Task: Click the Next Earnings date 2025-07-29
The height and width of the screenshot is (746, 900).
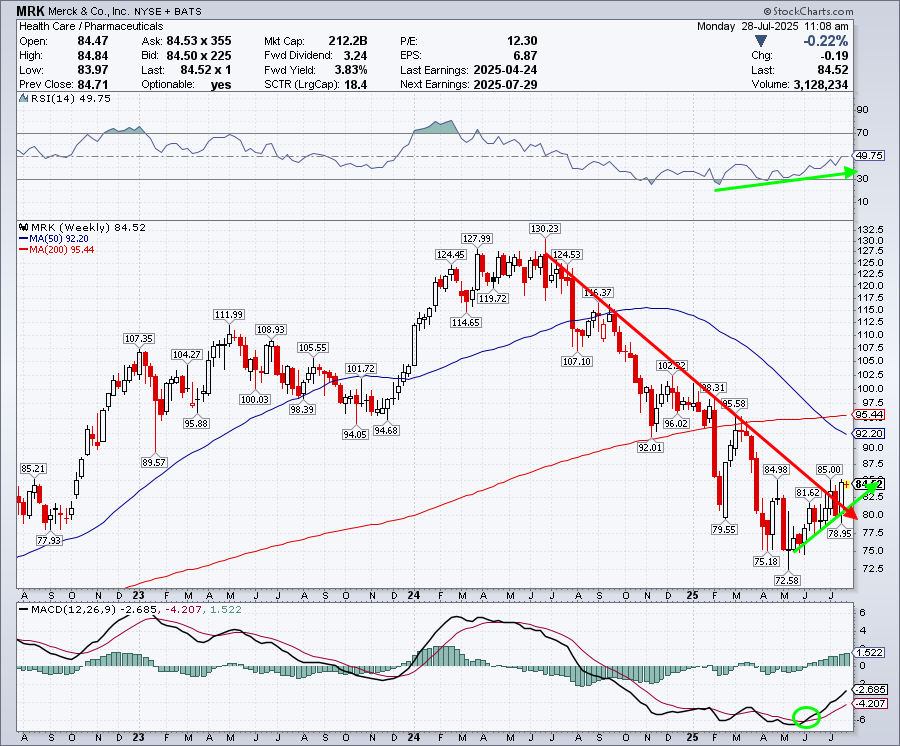Action: (506, 84)
